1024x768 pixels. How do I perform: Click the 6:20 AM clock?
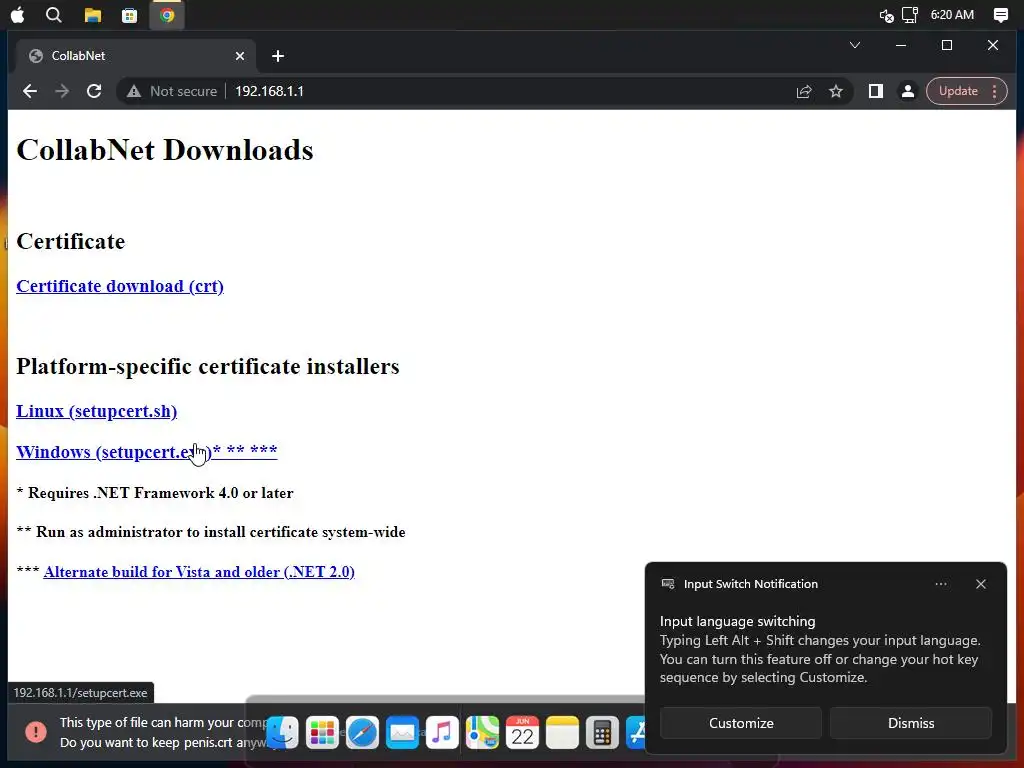click(952, 14)
